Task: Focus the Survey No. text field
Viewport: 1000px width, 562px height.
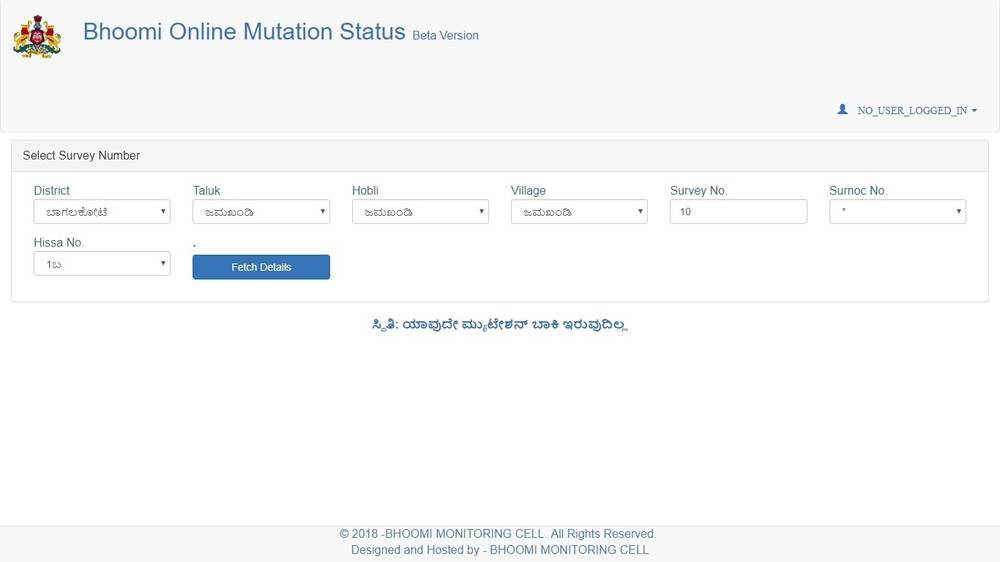Action: 738,212
